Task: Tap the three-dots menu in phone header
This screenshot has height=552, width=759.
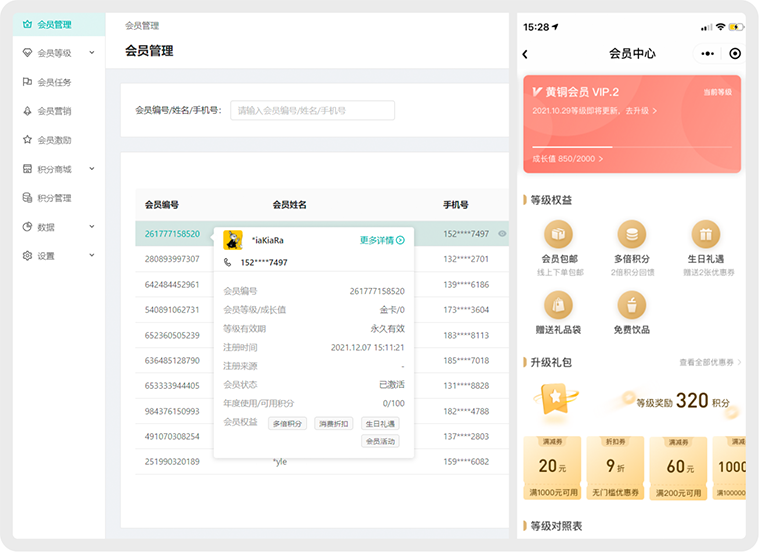Action: click(x=708, y=53)
